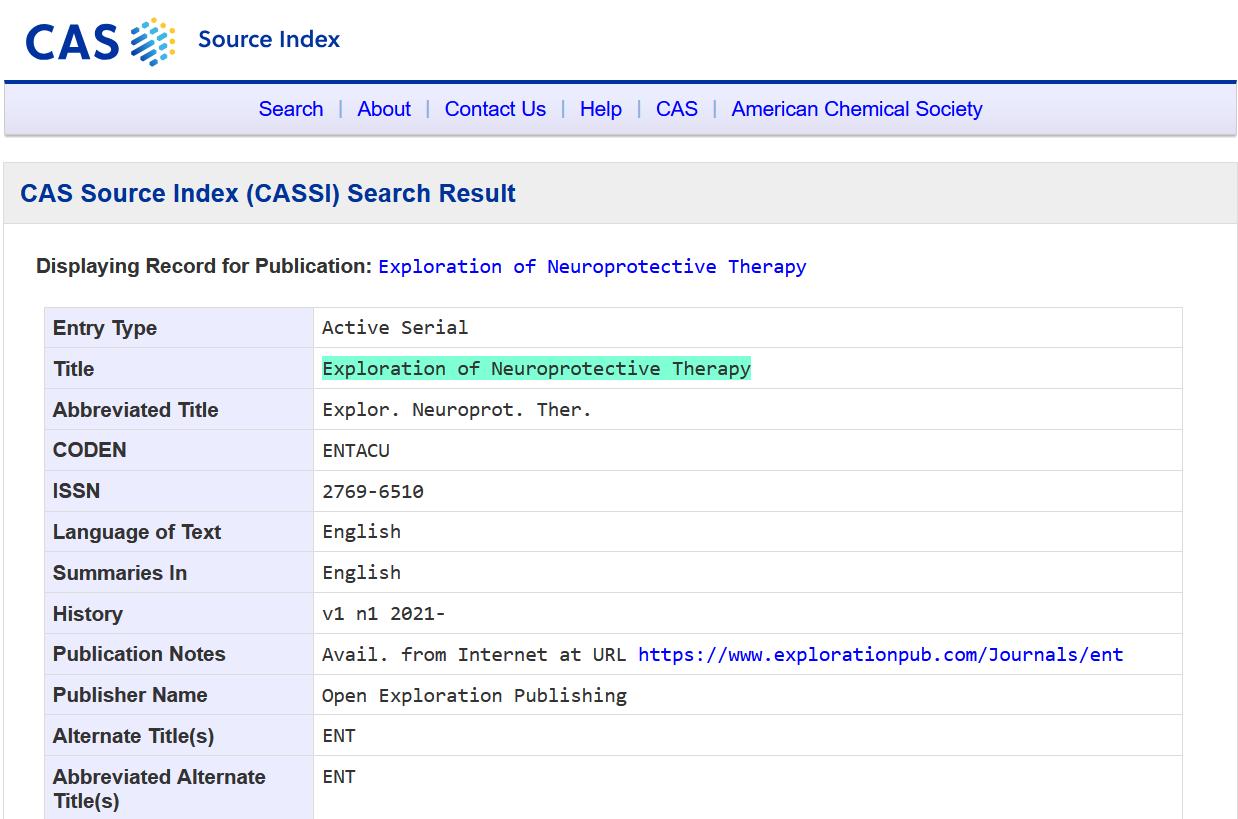Visit the CAS navigation link
The image size is (1238, 819).
(677, 109)
